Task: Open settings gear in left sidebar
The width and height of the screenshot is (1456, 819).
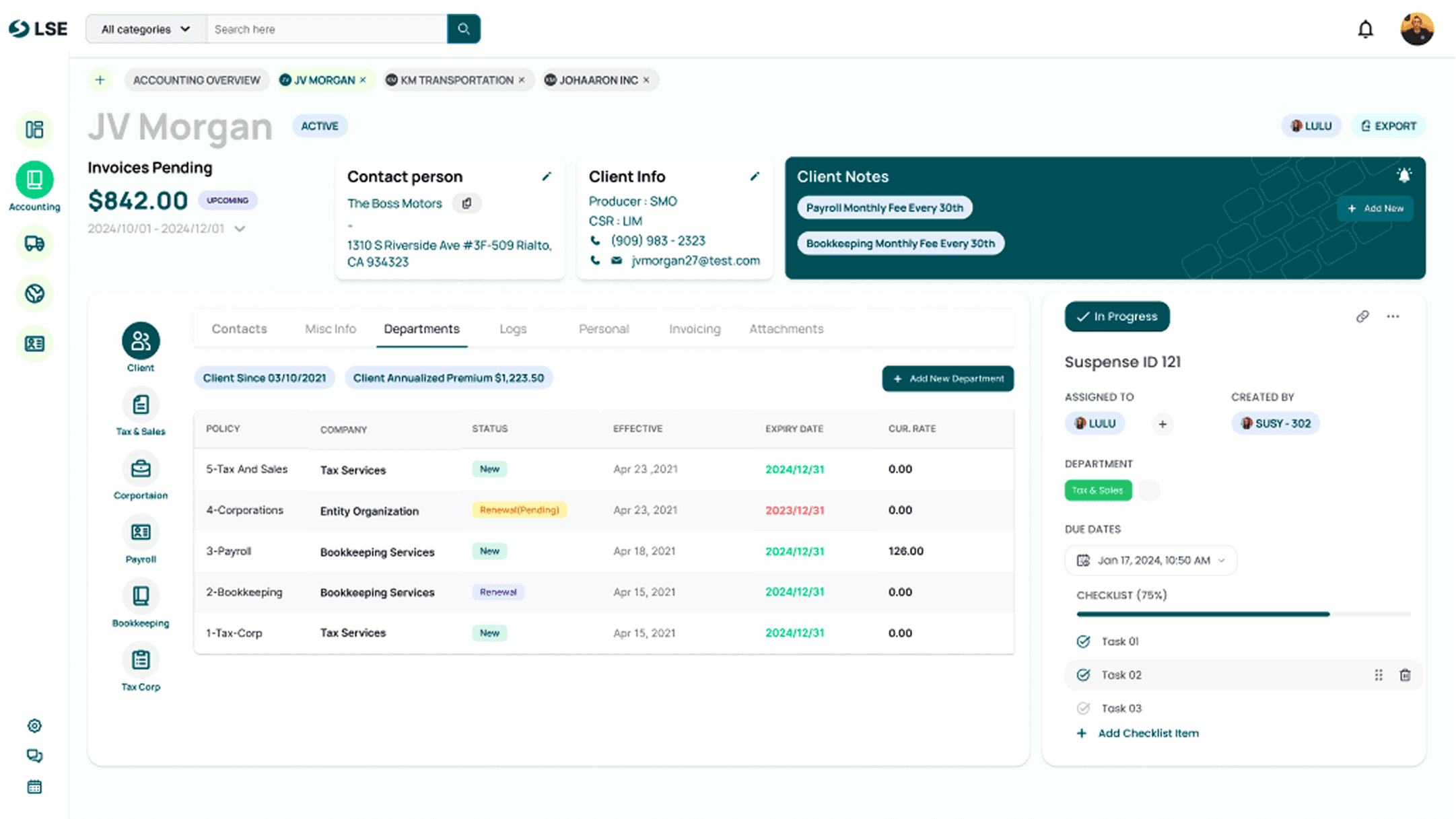Action: 34,725
